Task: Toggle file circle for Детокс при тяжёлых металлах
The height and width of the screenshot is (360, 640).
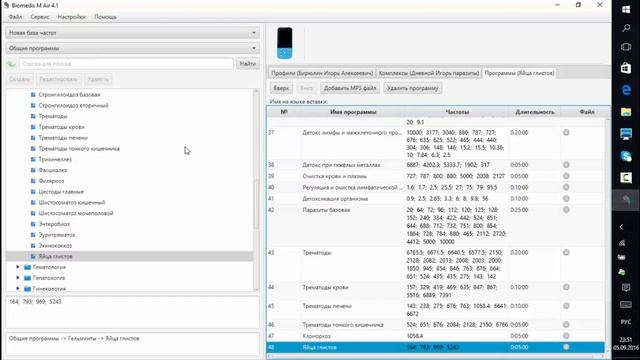Action: tap(566, 165)
